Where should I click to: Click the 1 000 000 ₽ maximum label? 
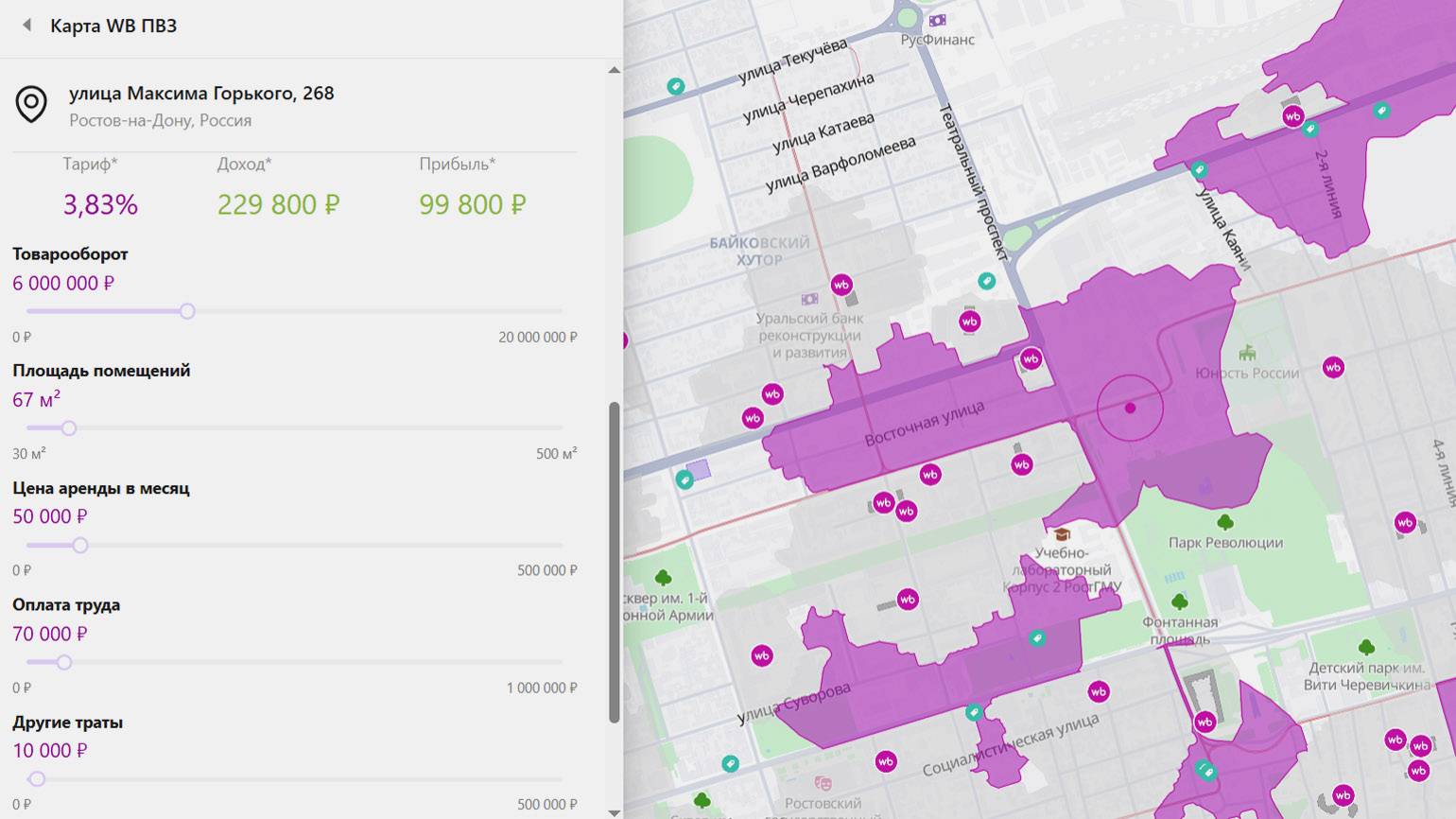point(541,688)
